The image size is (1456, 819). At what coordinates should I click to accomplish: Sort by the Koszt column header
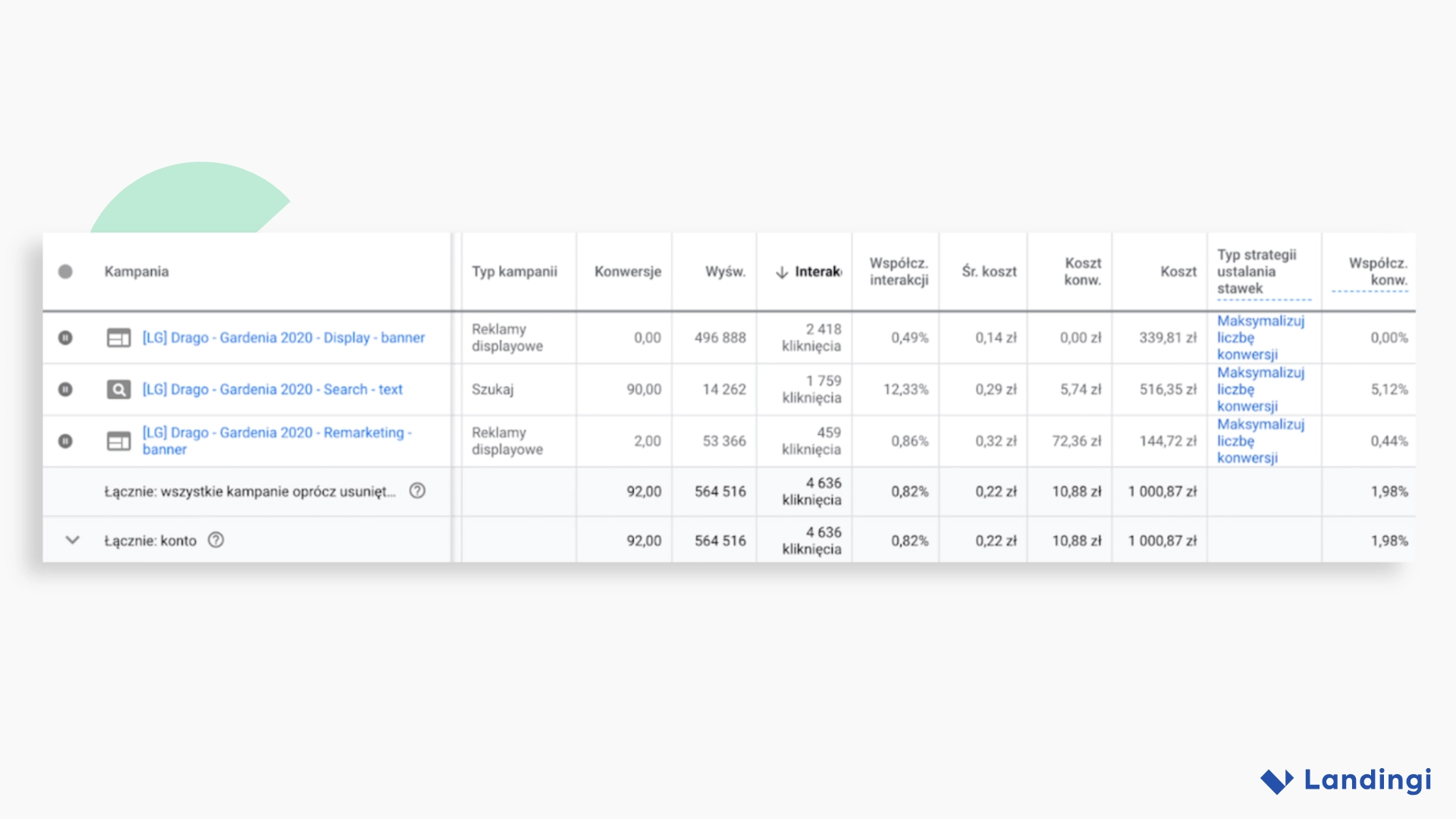click(x=1178, y=271)
